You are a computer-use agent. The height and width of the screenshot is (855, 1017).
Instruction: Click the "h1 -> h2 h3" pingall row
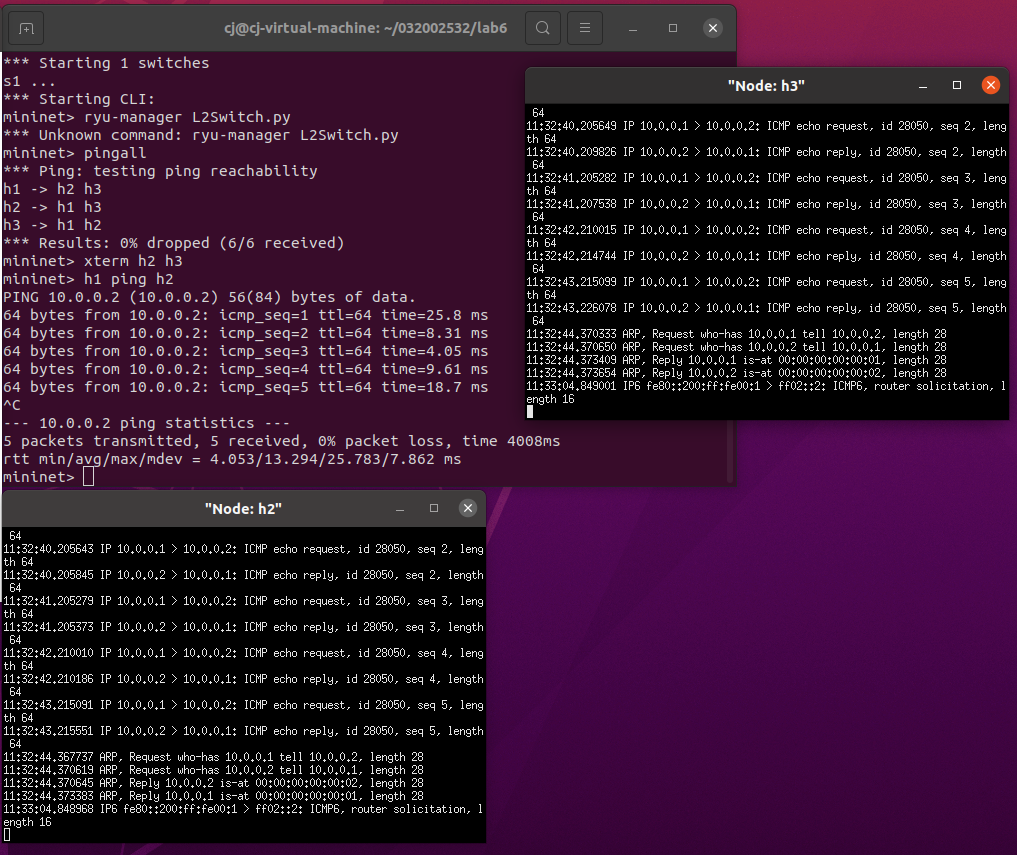click(x=52, y=189)
